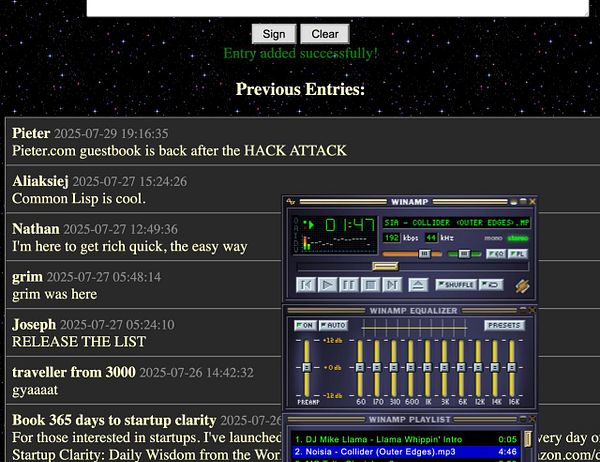
Task: Click the 6K equalizer band handle
Action: pyautogui.click(x=461, y=367)
